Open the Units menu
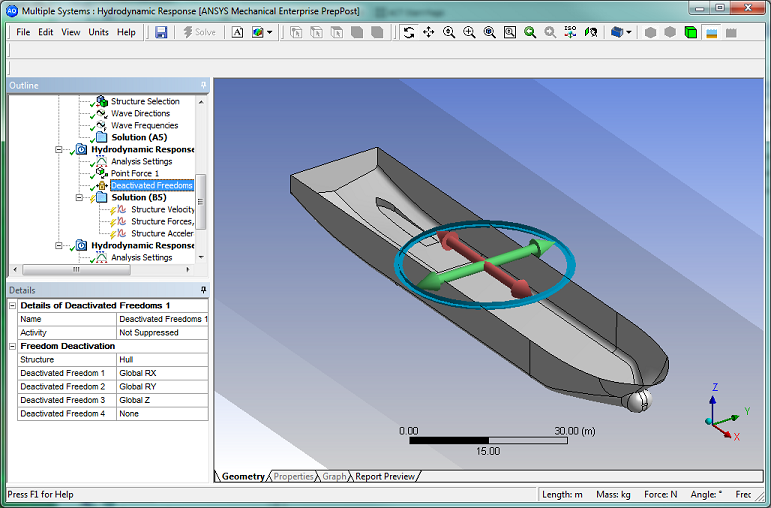The image size is (771, 508). [x=99, y=32]
